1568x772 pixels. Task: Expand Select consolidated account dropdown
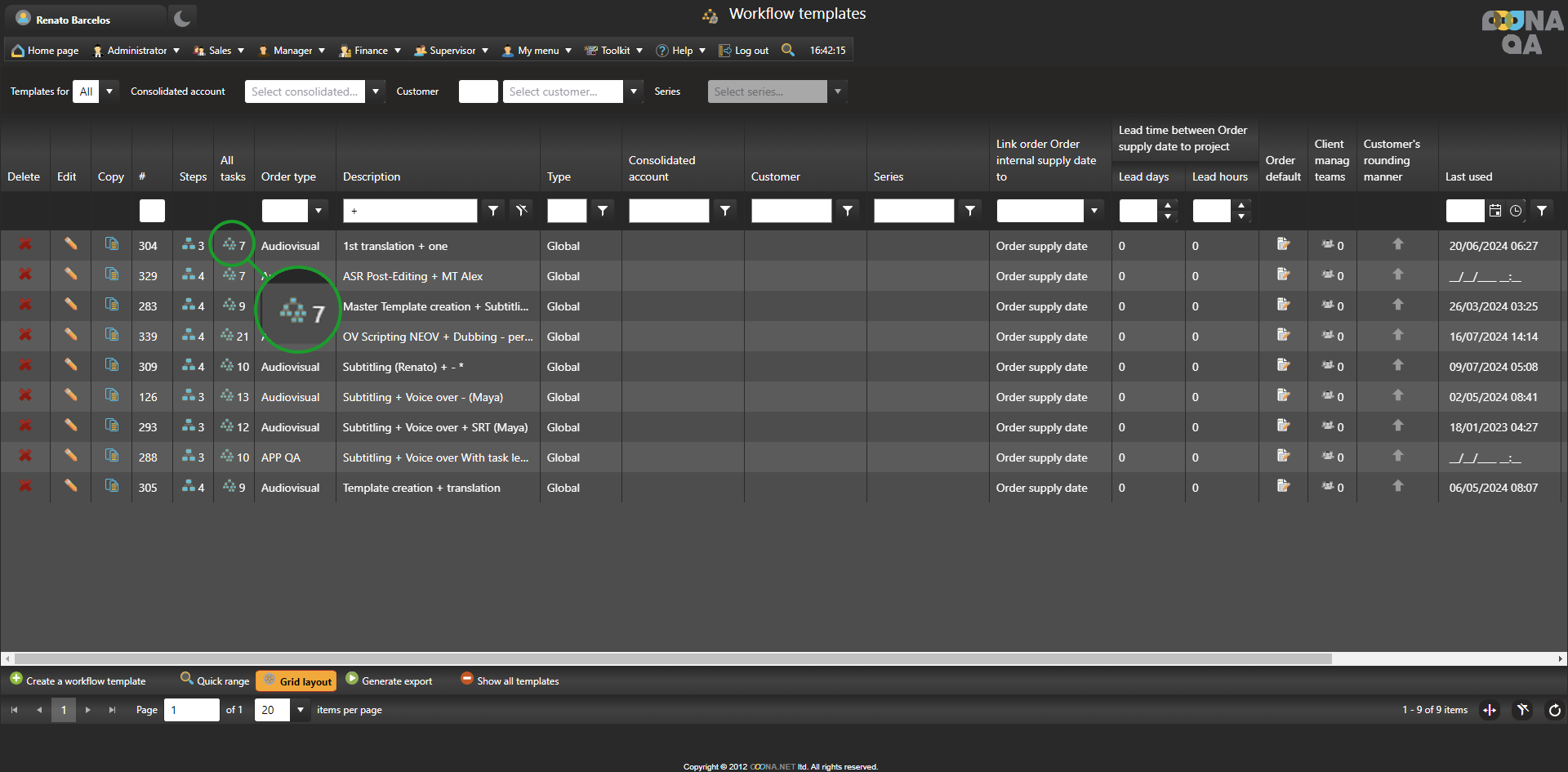[376, 91]
